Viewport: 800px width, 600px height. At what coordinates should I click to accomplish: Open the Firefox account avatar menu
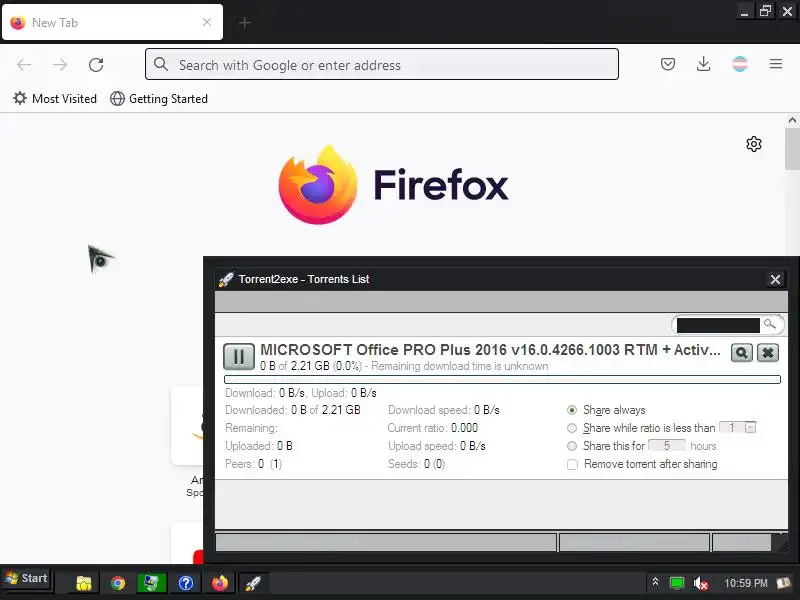[740, 64]
